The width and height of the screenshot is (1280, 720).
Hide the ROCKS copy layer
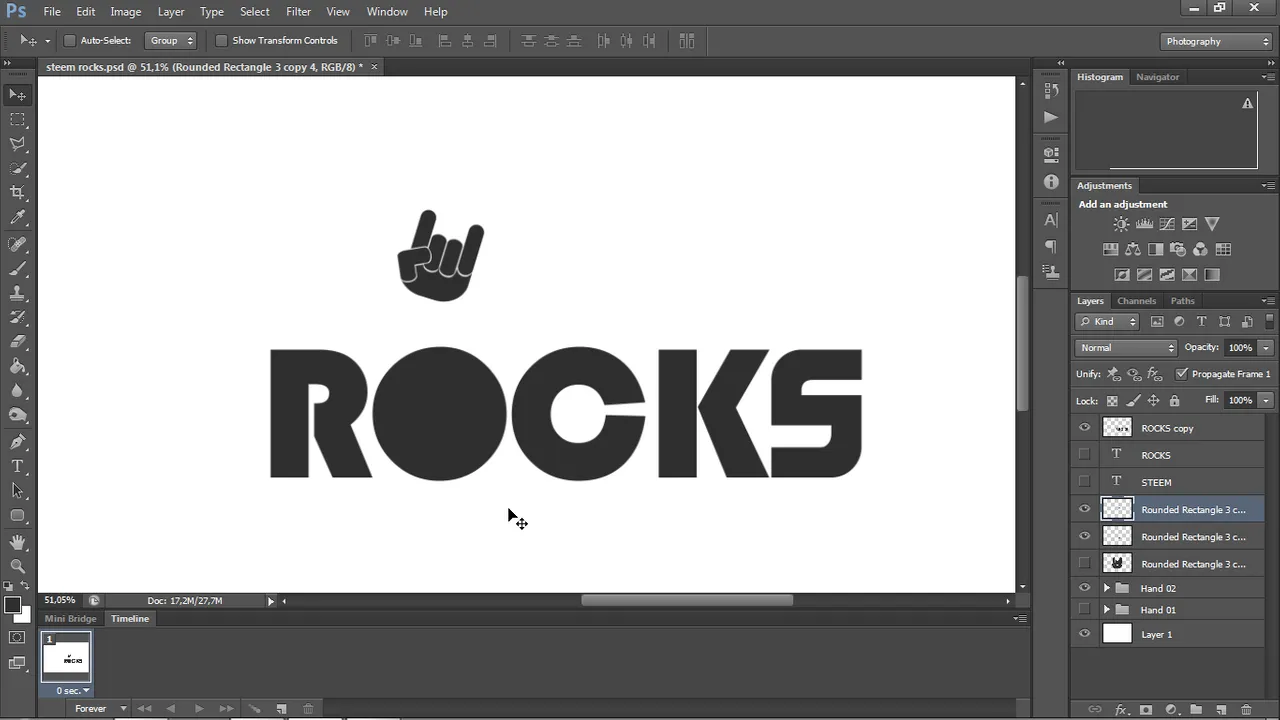coord(1084,428)
